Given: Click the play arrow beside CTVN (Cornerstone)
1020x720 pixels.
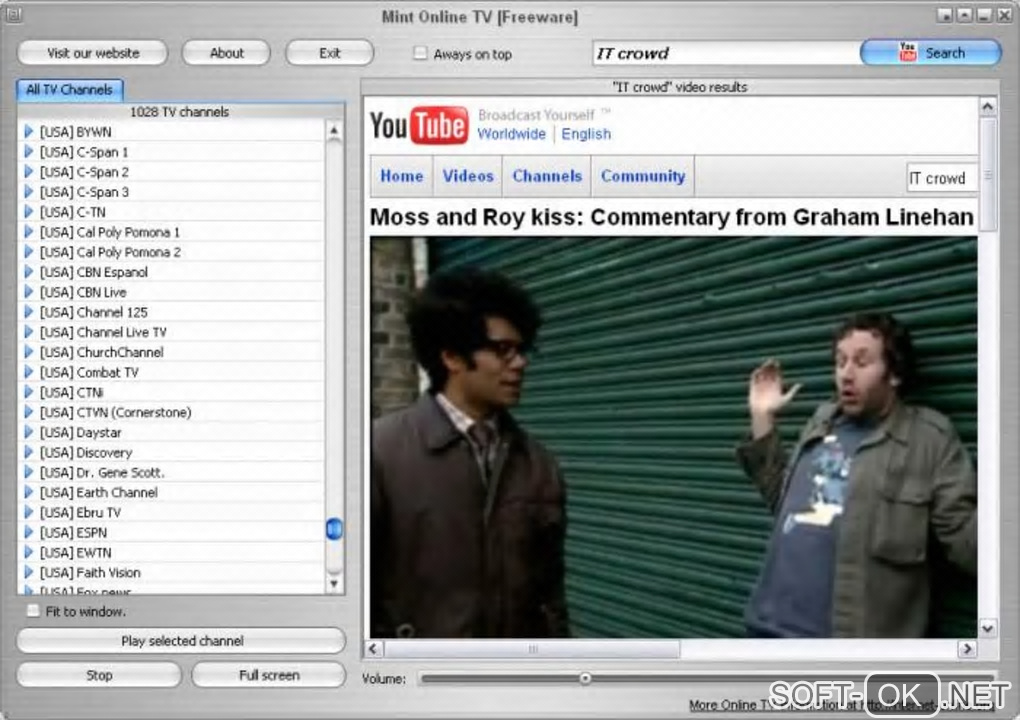Looking at the screenshot, I should pyautogui.click(x=28, y=412).
